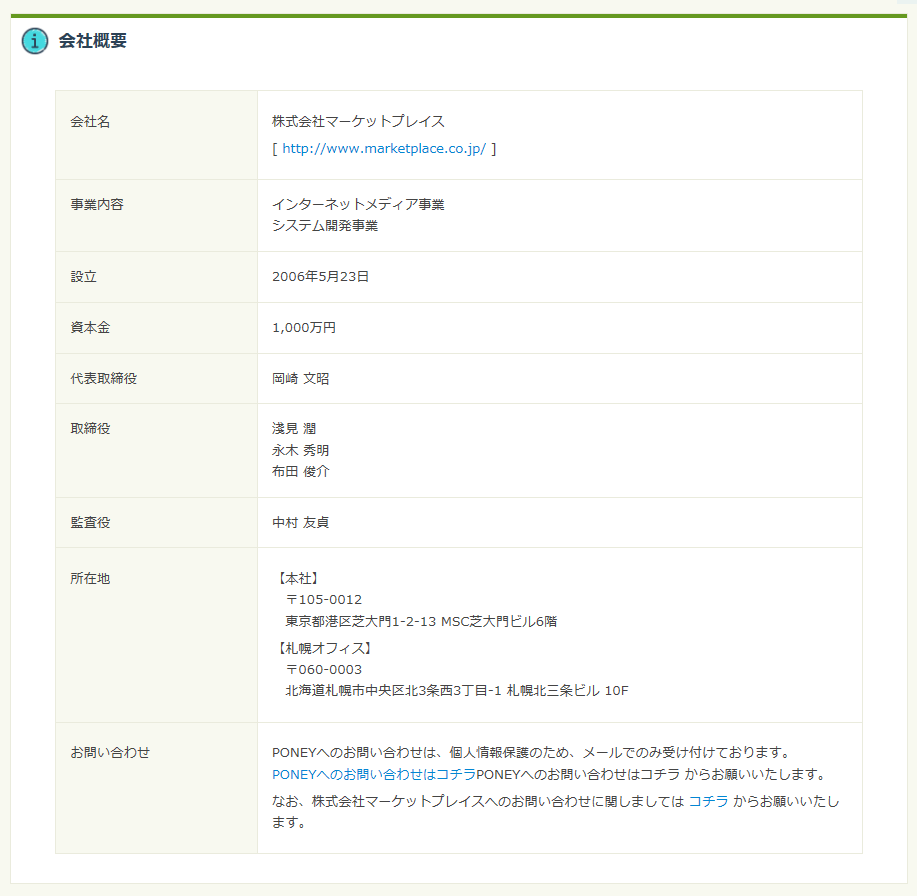Select the name 中村 友貞
This screenshot has height=896, width=917.
click(301, 522)
